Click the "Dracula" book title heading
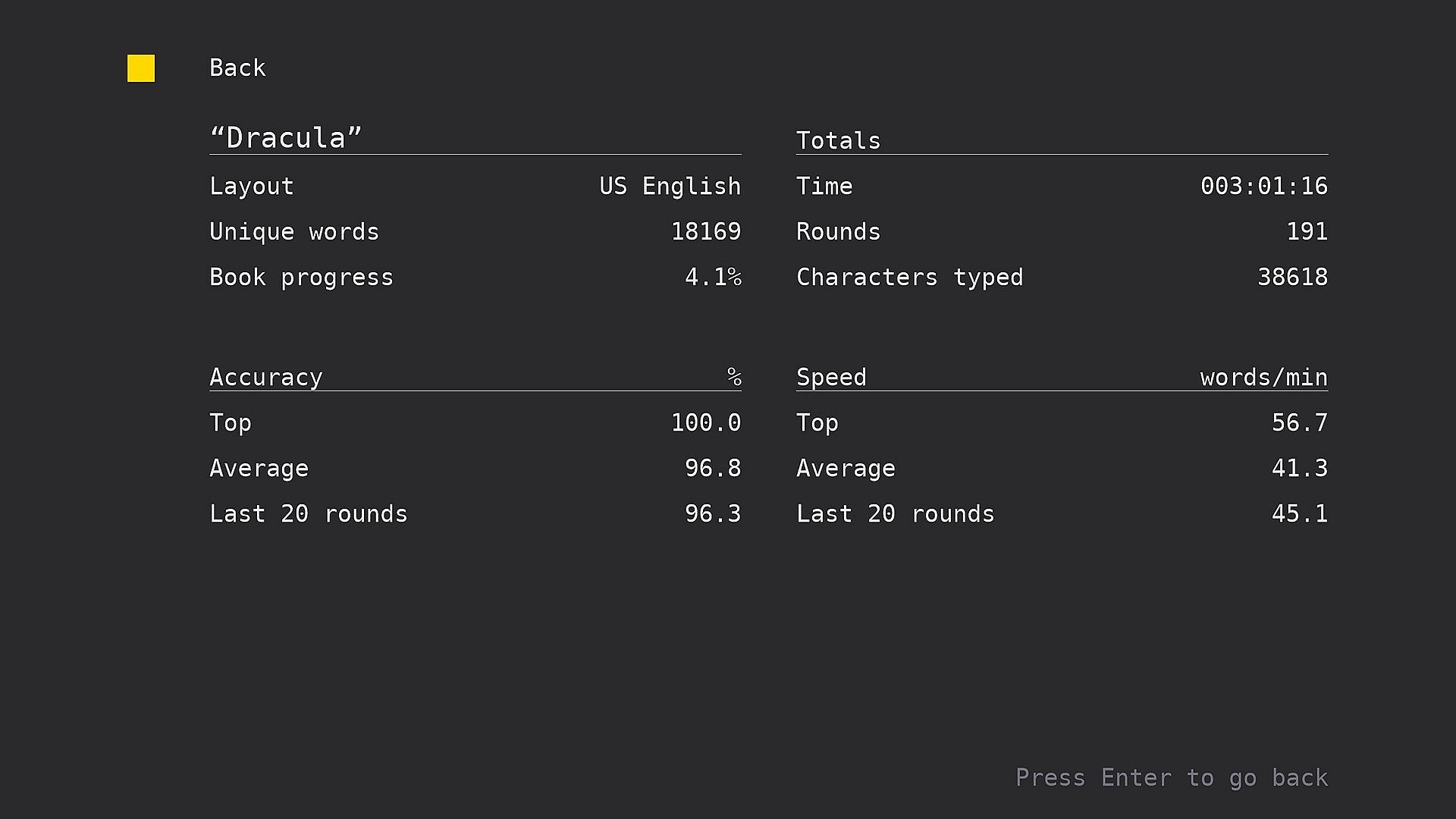Viewport: 1456px width, 819px height. [286, 138]
